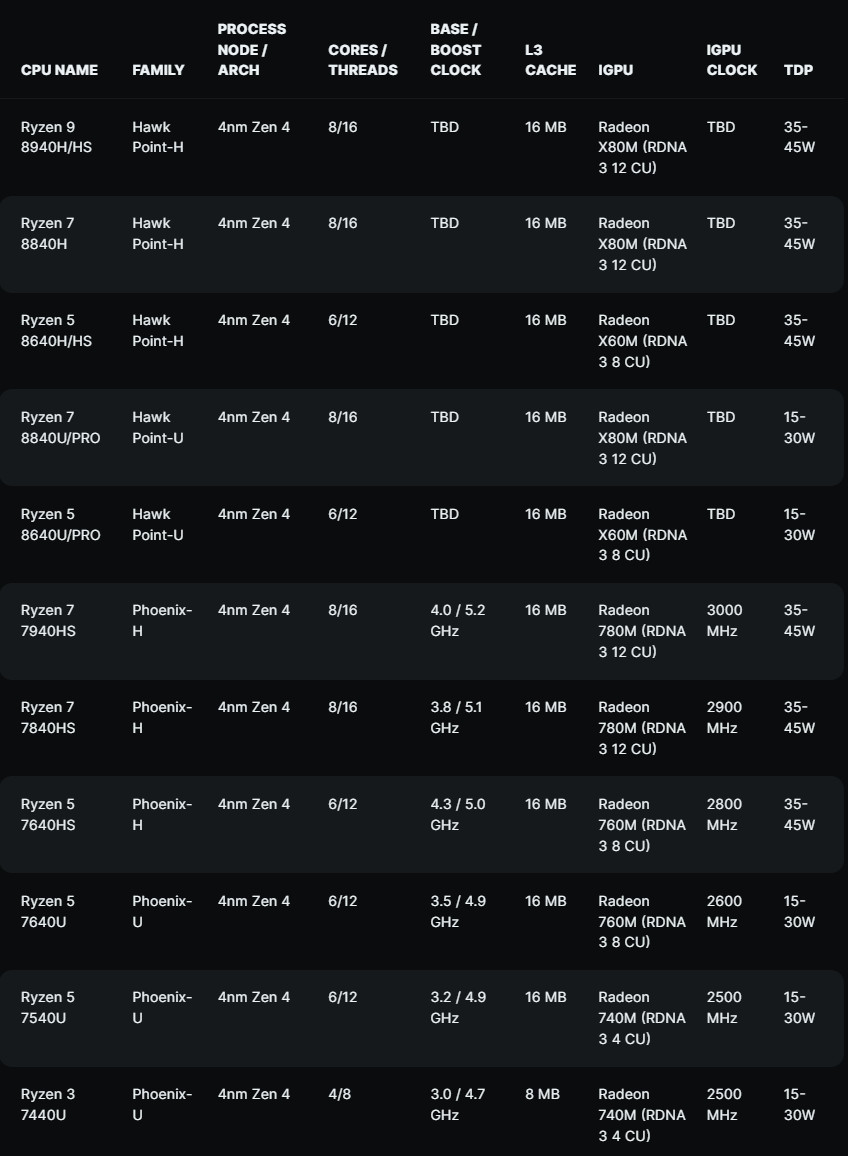Click the 3.8 / 5.1 GHz clock cell
Screen dimensions: 848x1156
456,717
